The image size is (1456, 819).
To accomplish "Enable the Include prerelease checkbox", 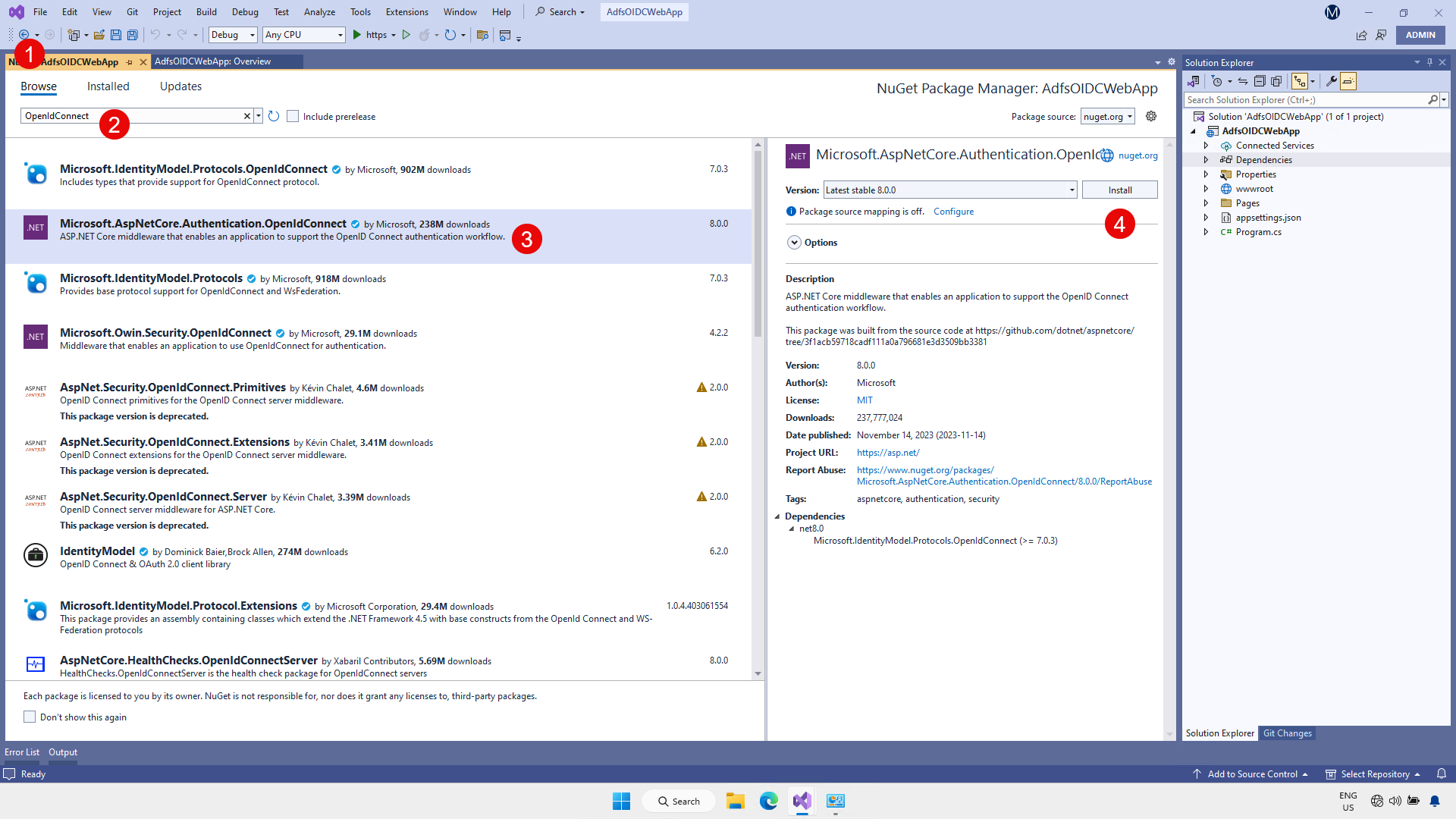I will [293, 116].
